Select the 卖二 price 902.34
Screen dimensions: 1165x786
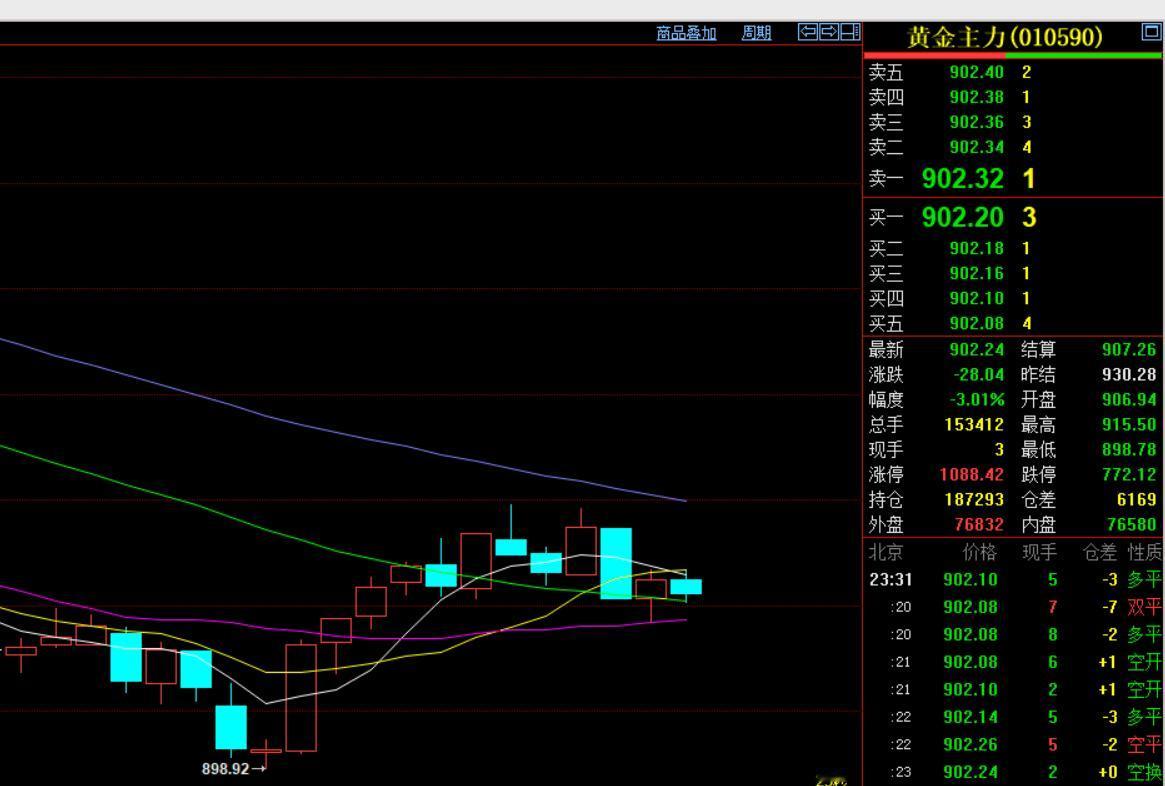(976, 147)
